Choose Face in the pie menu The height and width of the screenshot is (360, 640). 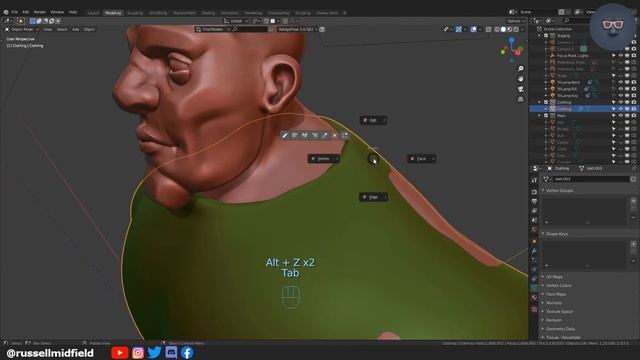(x=421, y=159)
